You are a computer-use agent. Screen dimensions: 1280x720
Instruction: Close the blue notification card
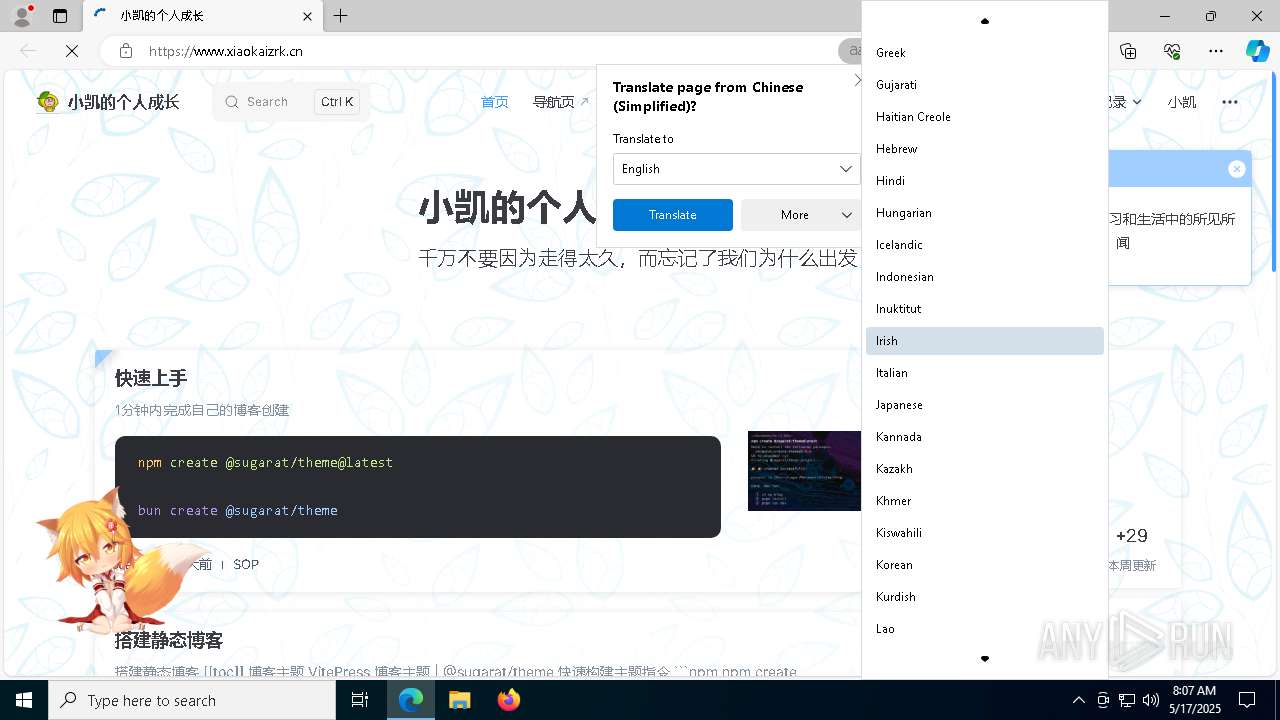click(x=1237, y=169)
